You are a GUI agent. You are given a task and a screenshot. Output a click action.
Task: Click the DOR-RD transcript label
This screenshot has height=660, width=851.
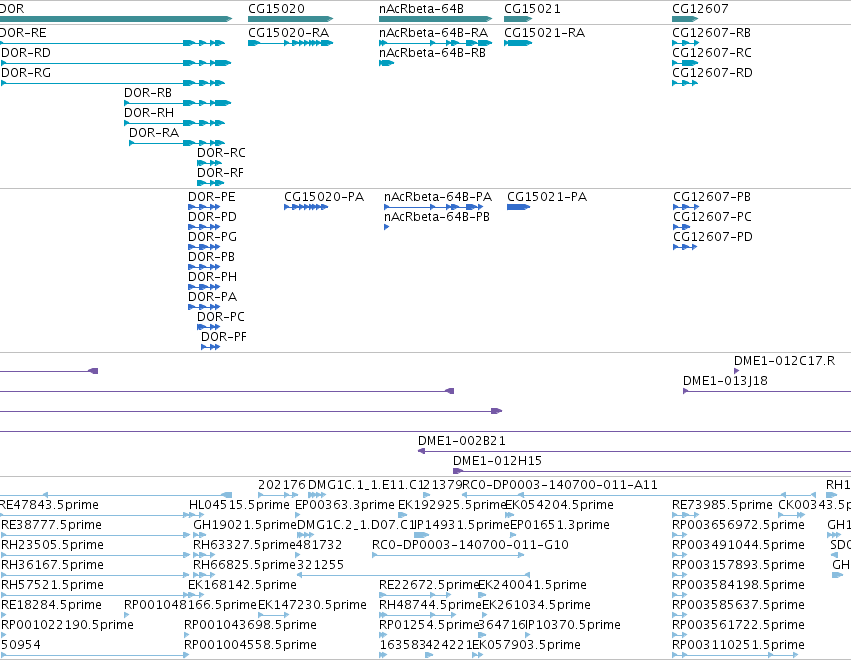26,53
